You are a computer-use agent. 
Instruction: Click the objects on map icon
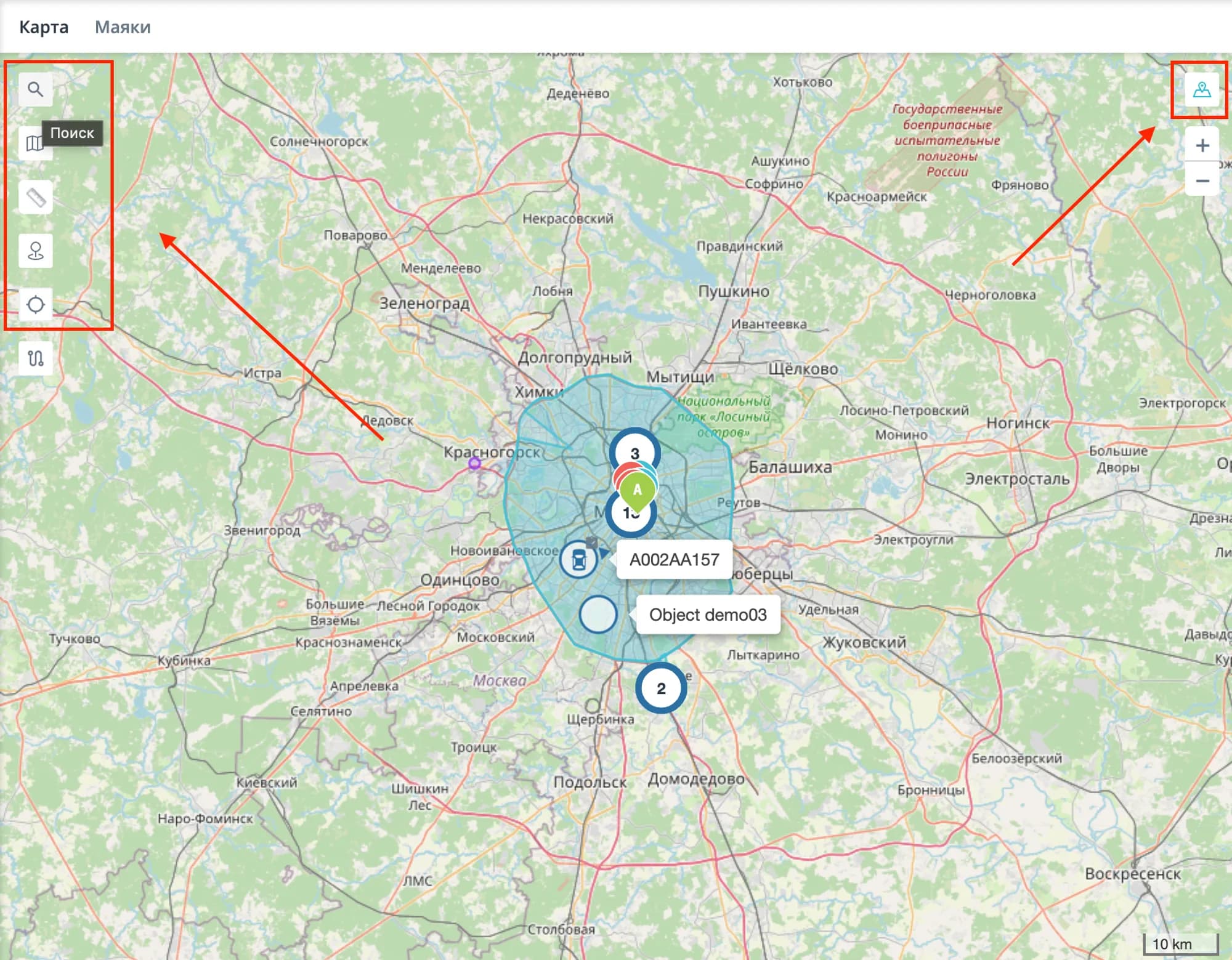(x=1201, y=90)
